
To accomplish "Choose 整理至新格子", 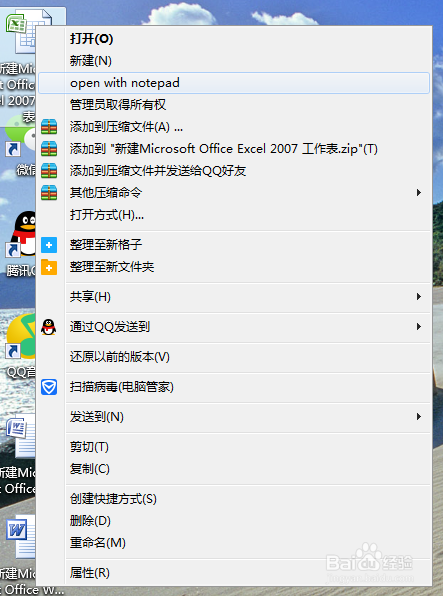I will pyautogui.click(x=234, y=245).
